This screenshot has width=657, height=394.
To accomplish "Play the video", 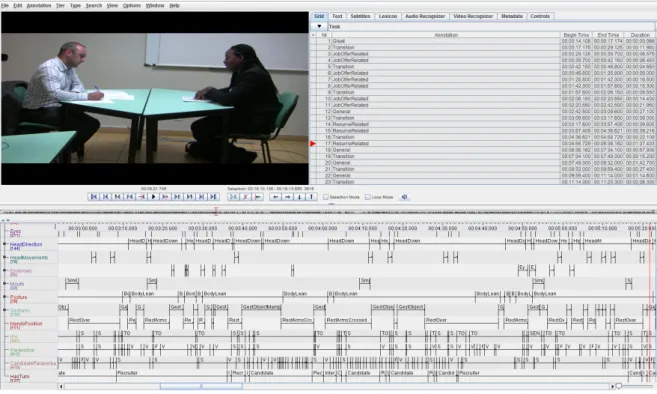I will pyautogui.click(x=153, y=197).
